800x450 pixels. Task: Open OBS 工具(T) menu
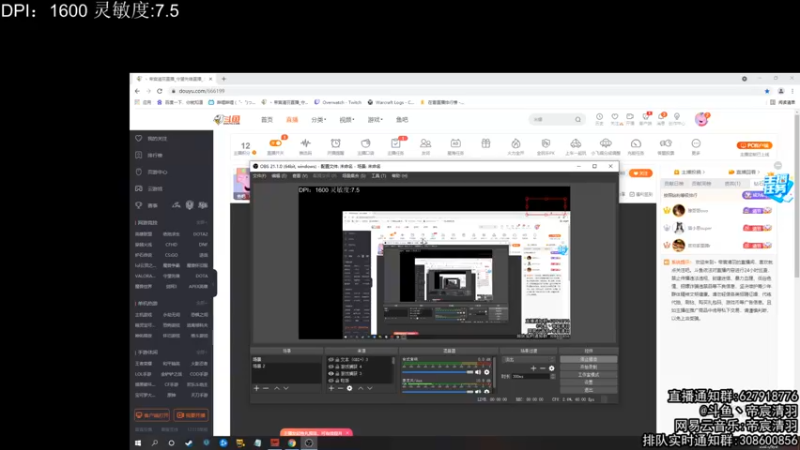[379, 176]
